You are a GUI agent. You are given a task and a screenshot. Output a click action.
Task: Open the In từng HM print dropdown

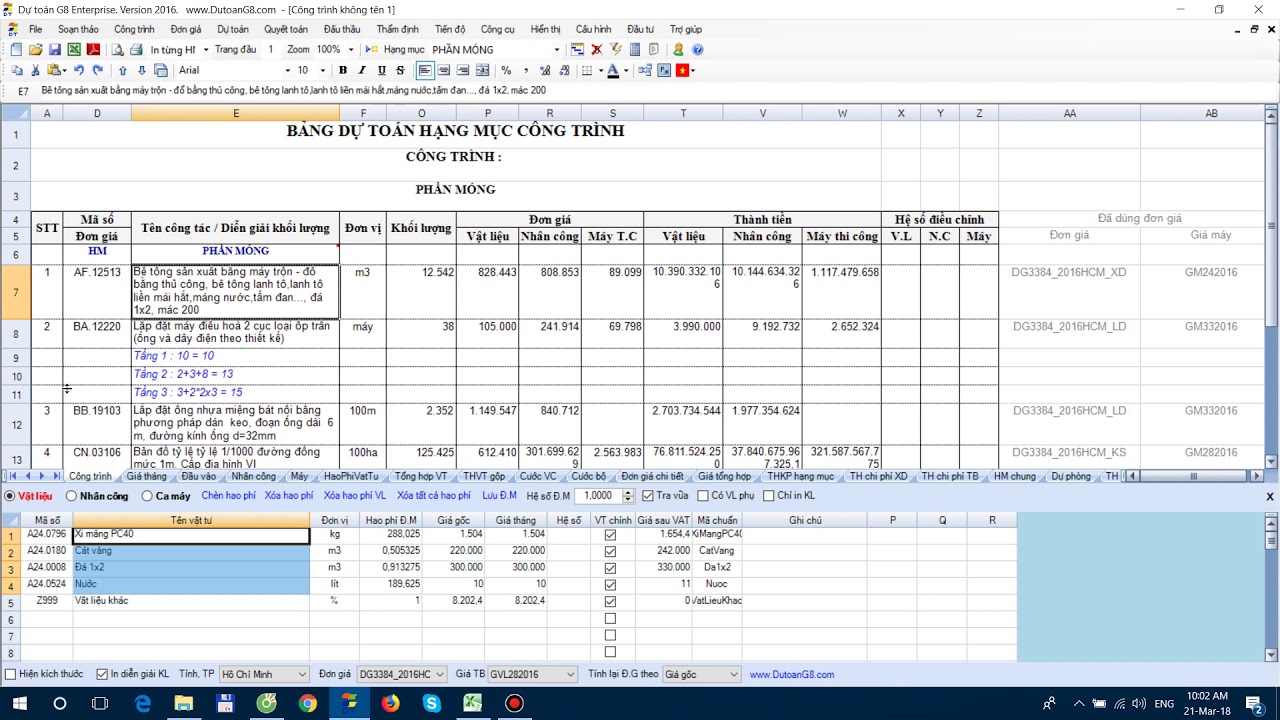pyautogui.click(x=205, y=49)
